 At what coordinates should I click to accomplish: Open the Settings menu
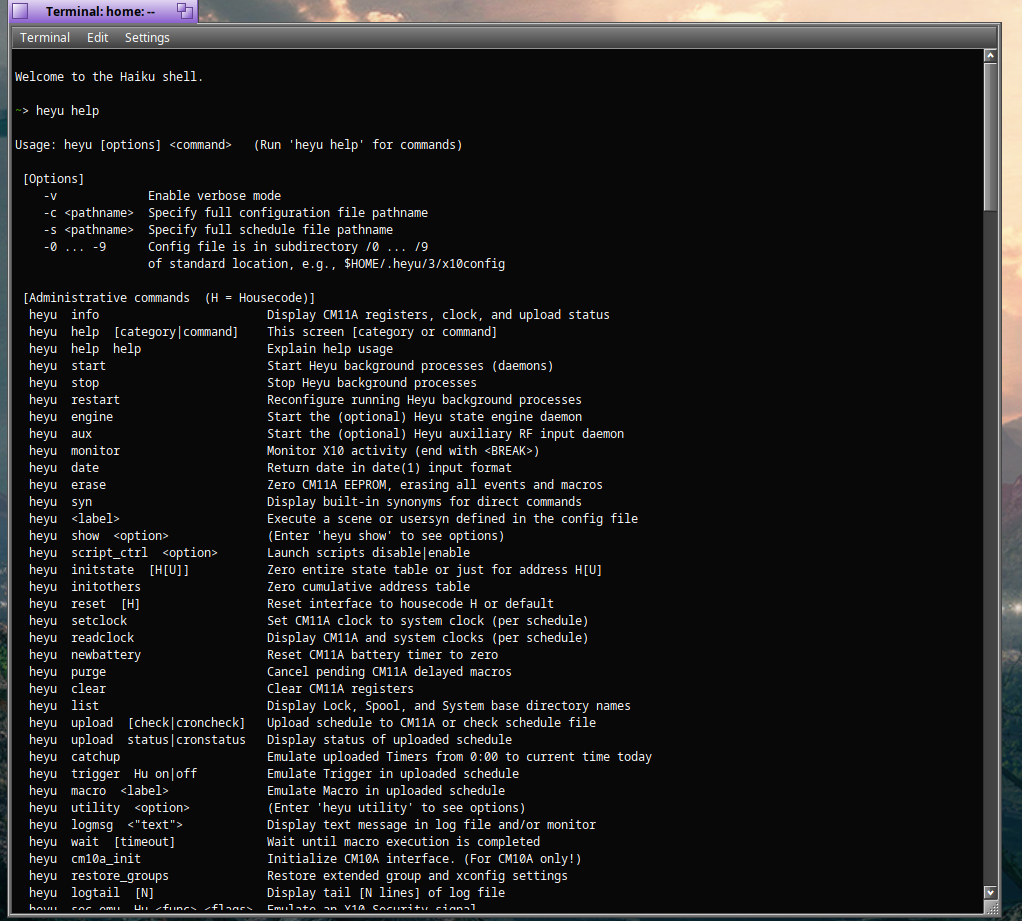point(147,38)
